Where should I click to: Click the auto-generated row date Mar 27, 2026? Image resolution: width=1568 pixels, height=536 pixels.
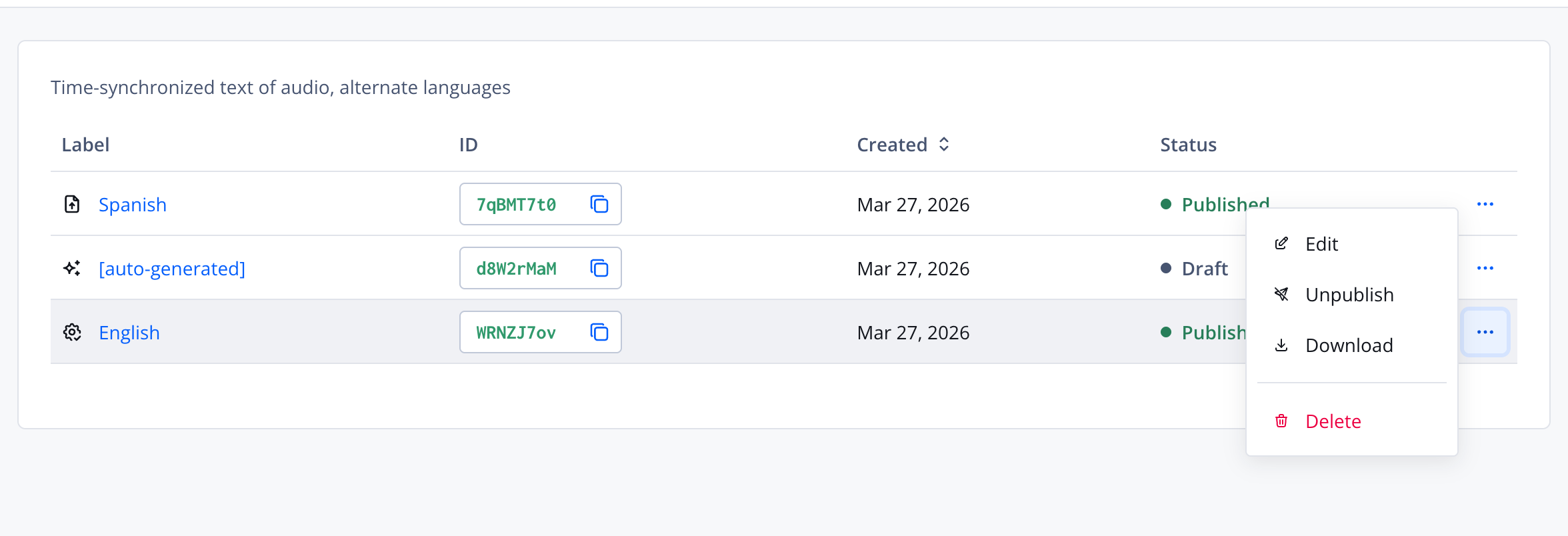coord(913,269)
